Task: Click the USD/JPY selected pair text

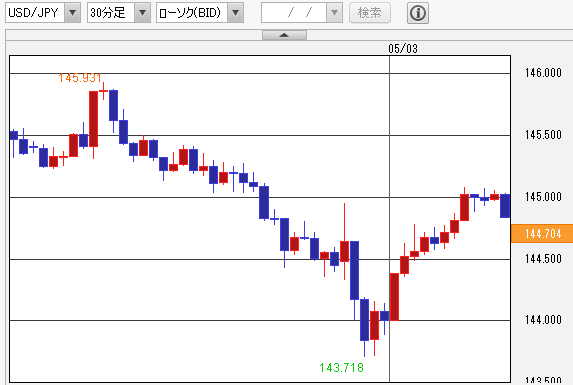Action: tap(33, 13)
